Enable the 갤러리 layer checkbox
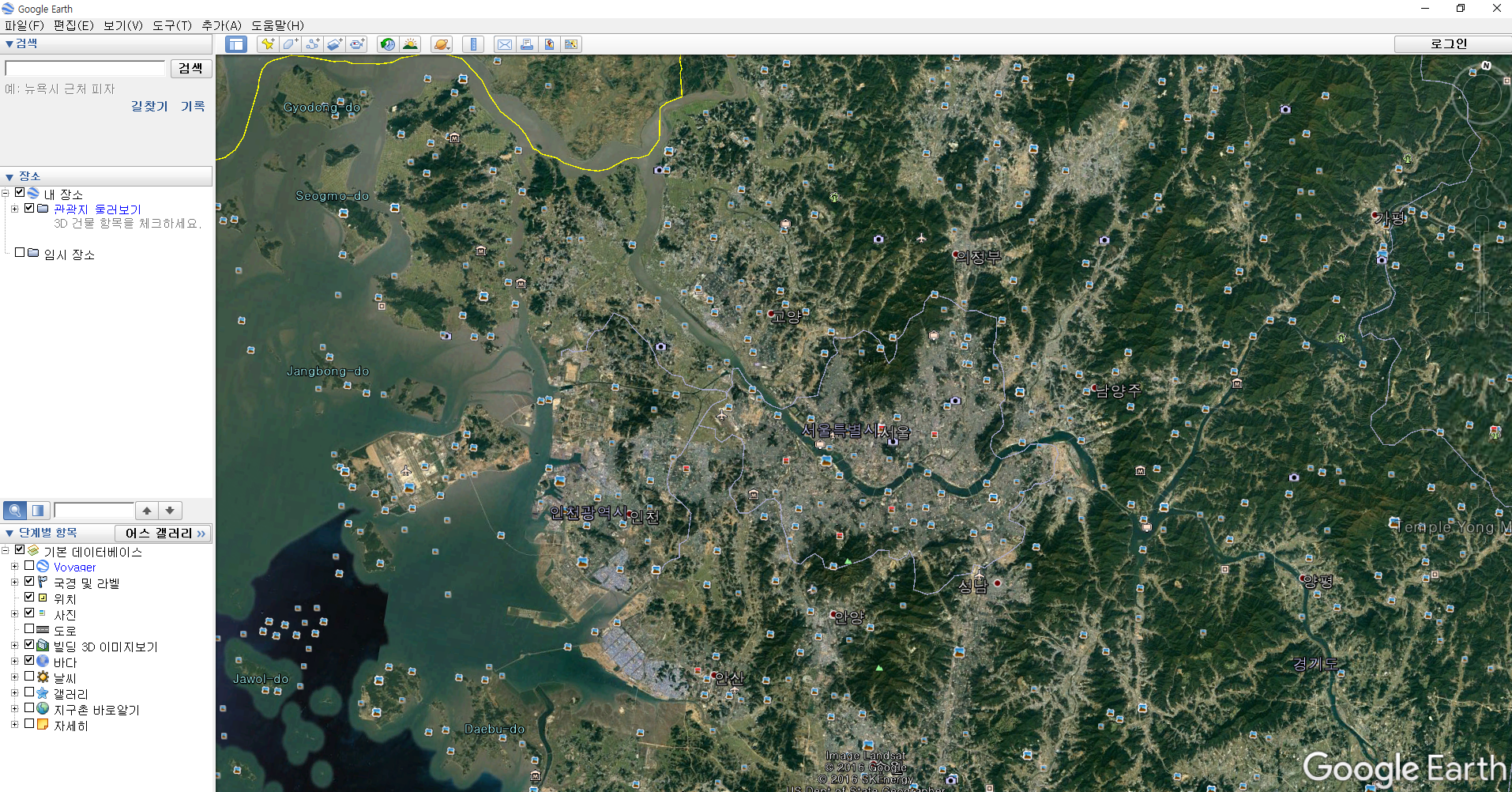The width and height of the screenshot is (1512, 792). point(29,692)
